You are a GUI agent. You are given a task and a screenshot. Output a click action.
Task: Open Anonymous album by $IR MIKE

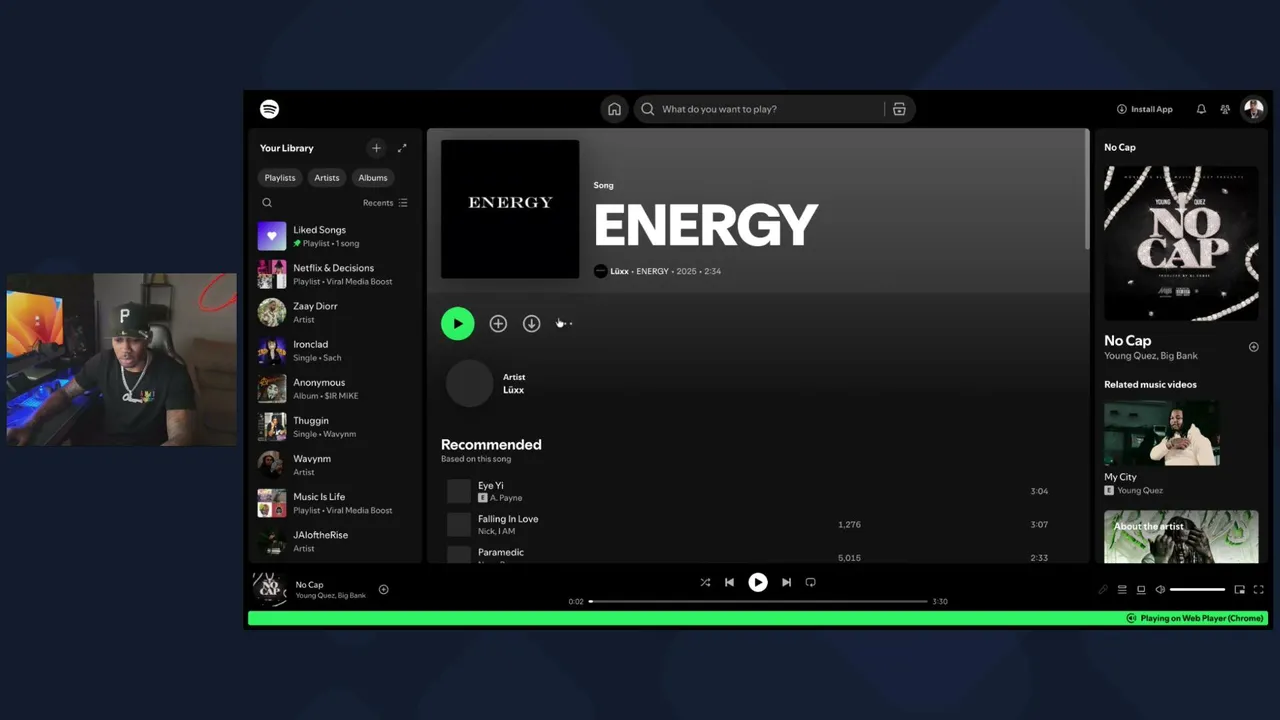pyautogui.click(x=334, y=388)
